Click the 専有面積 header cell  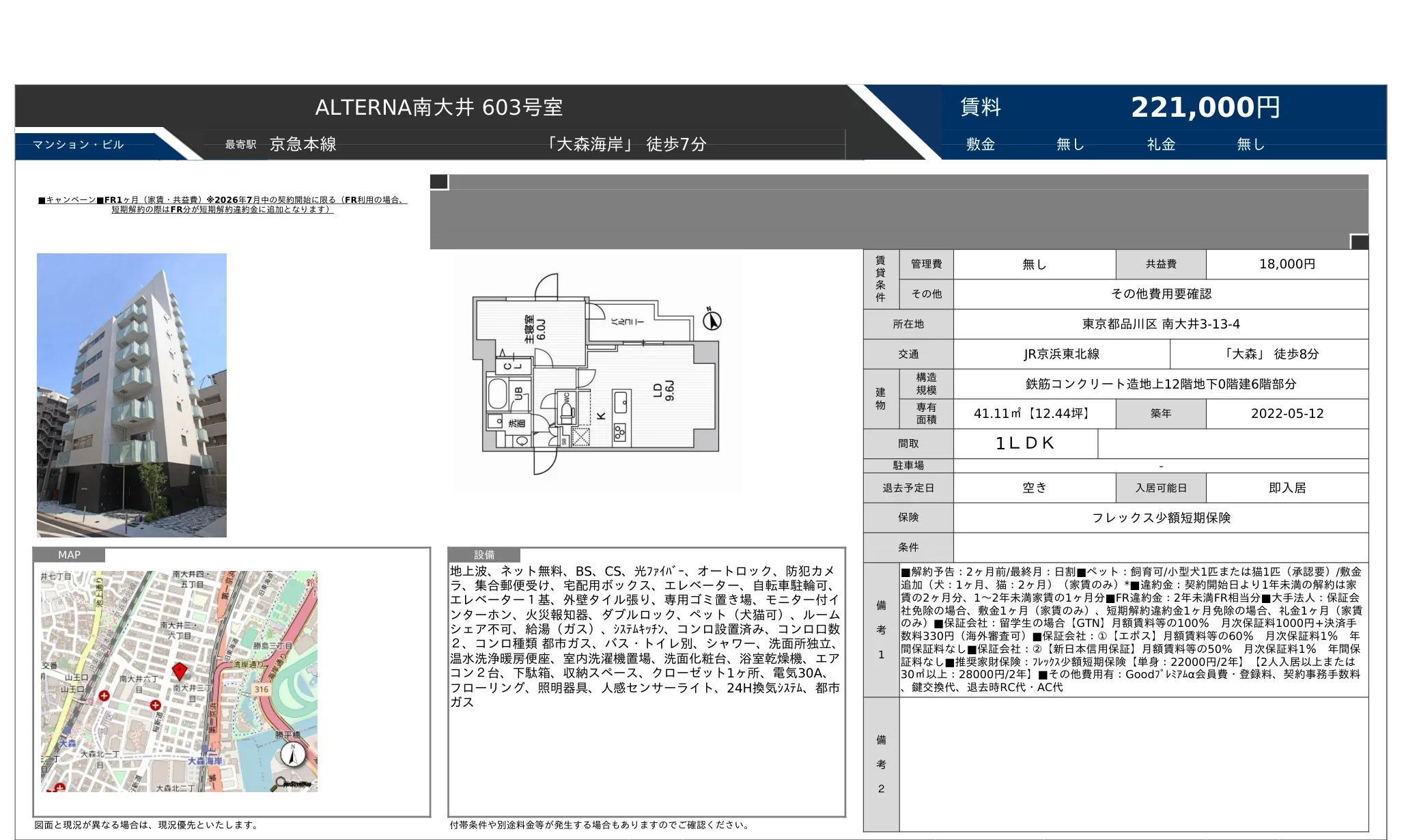click(926, 414)
